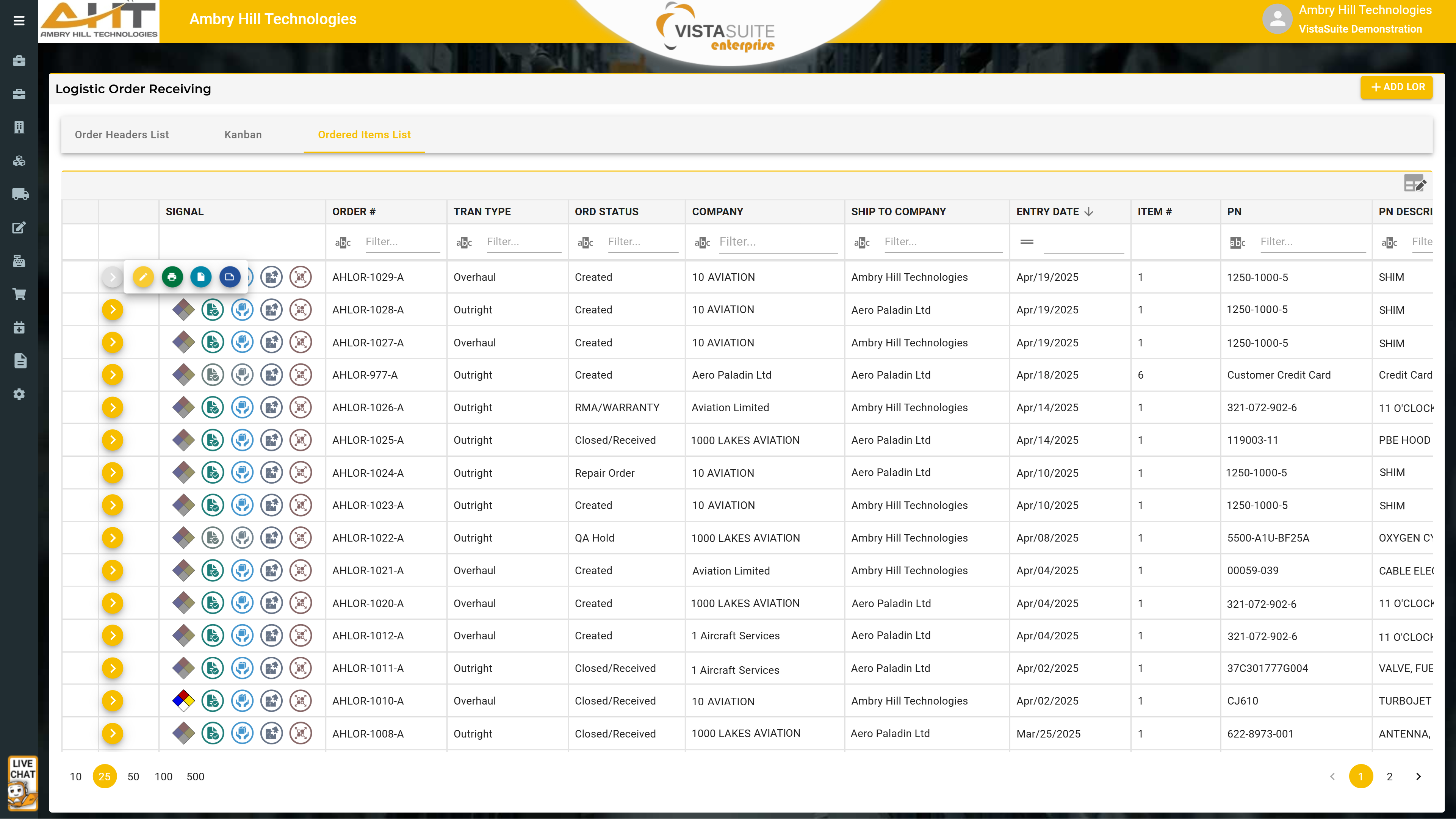Open the truck module in the sidebar
Screen dimensions: 1456x819
click(19, 194)
